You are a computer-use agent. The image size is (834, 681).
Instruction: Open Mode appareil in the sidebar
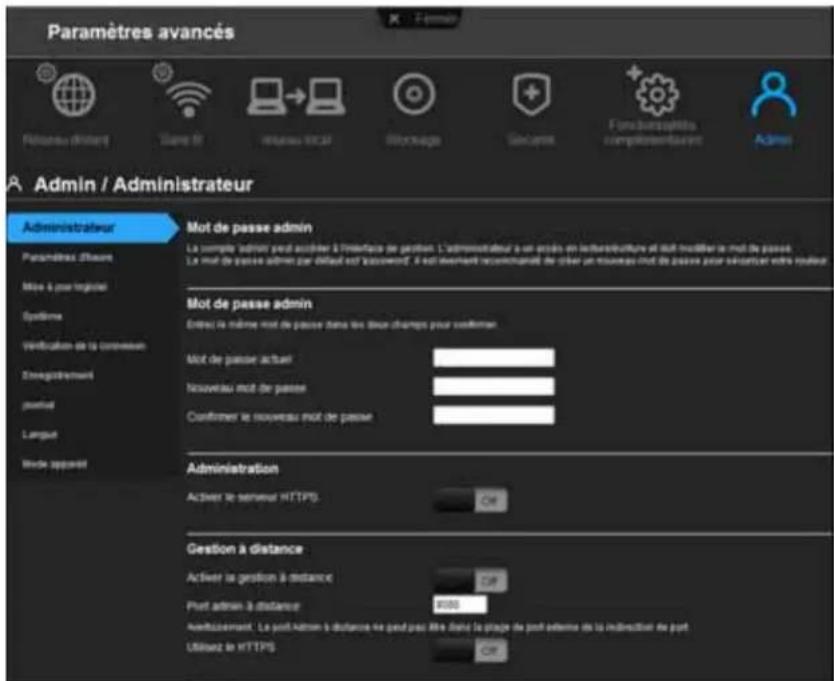tap(54, 464)
